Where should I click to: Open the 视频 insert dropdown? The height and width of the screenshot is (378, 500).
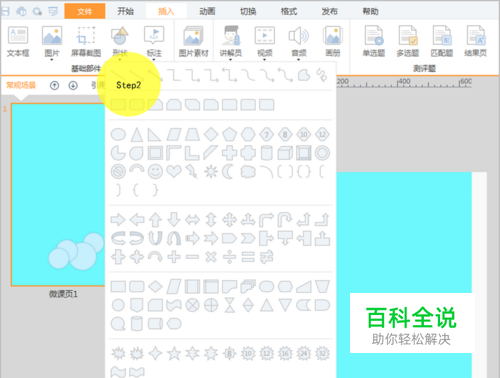(x=265, y=60)
